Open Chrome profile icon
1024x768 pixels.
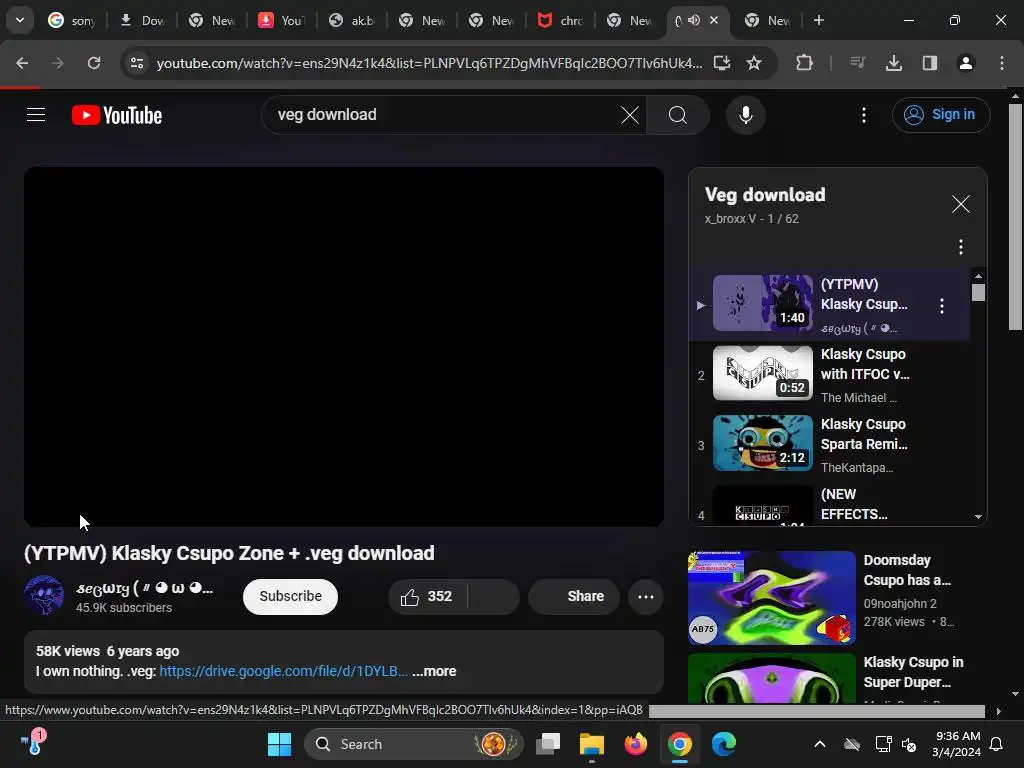click(965, 63)
